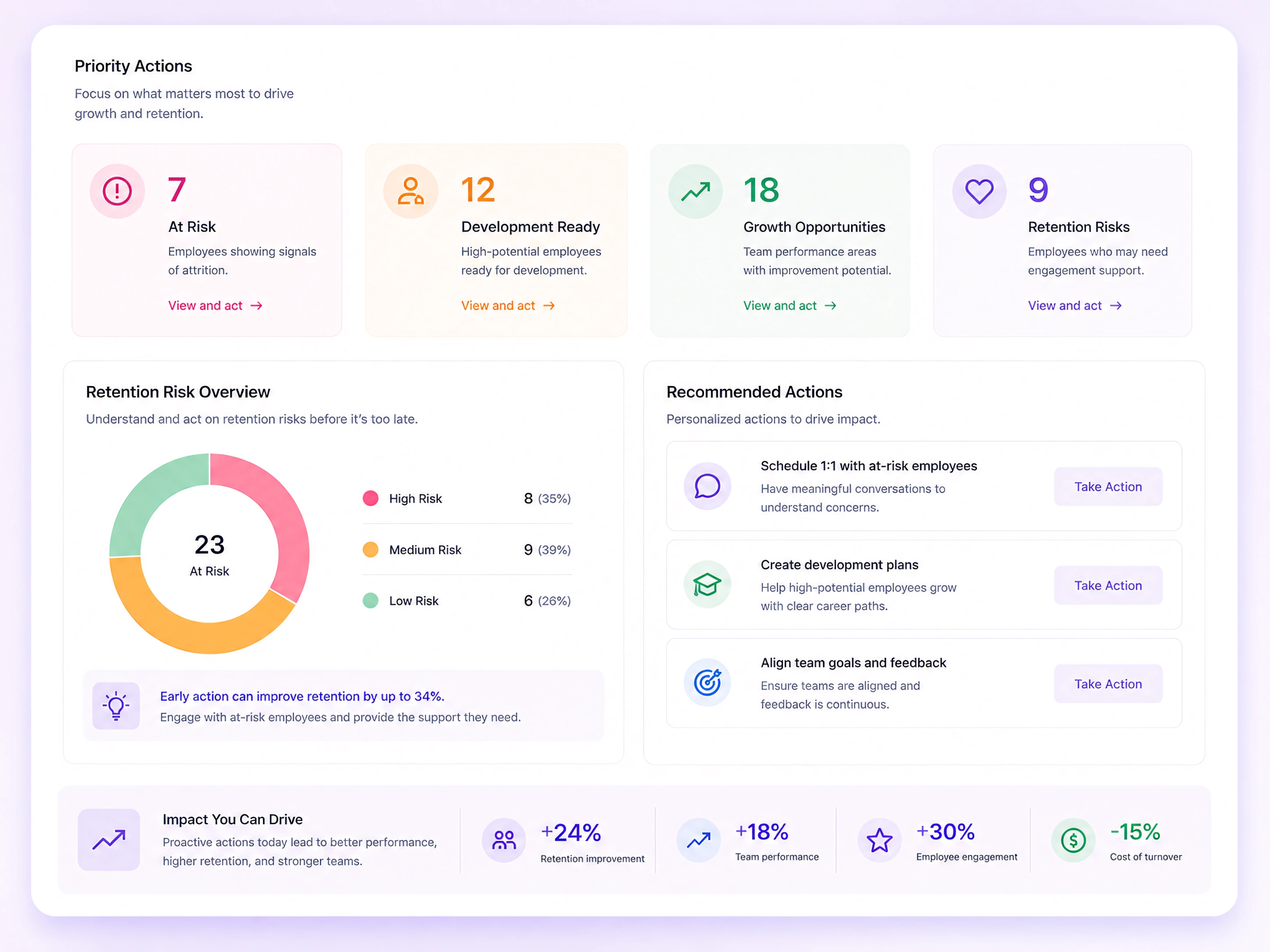Take Action on Align team goals and feedback
The height and width of the screenshot is (952, 1270).
tap(1108, 684)
